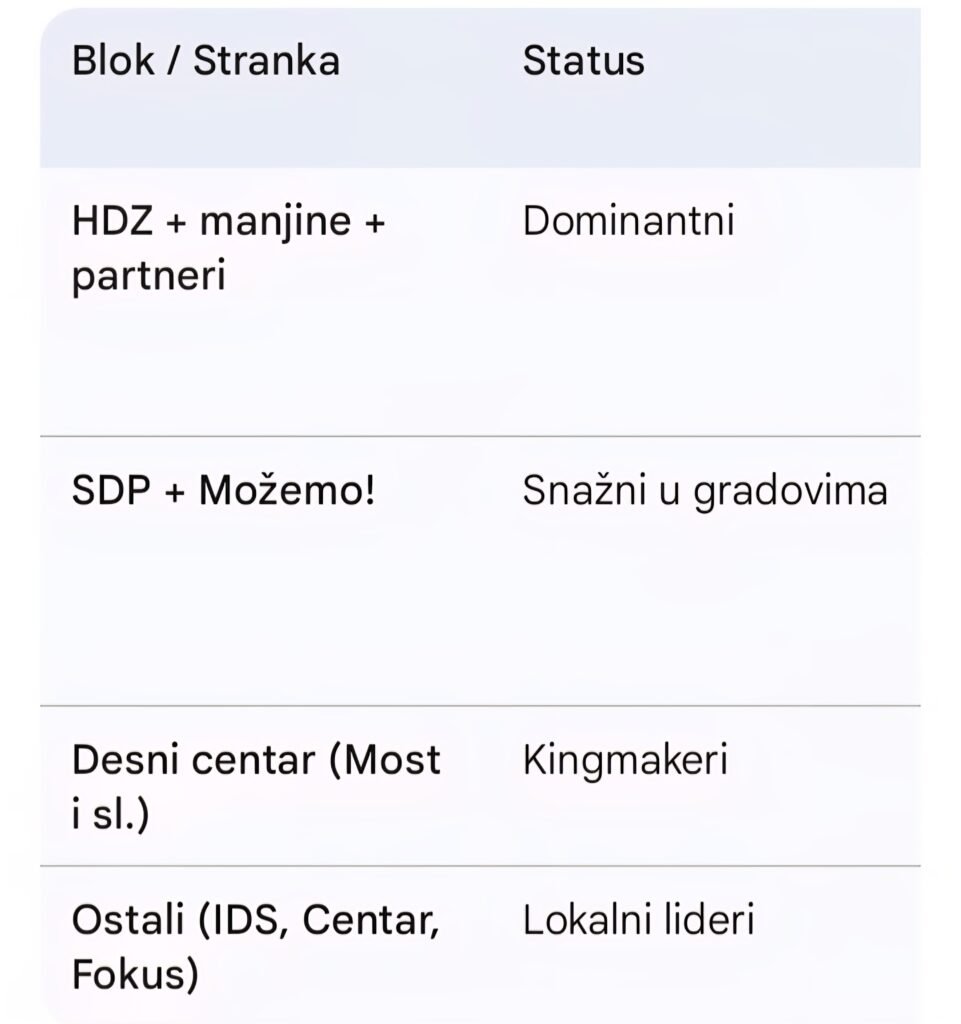Viewport: 961px width, 1024px height.
Task: Click the word "HDZ" in first row
Action: click(x=112, y=221)
